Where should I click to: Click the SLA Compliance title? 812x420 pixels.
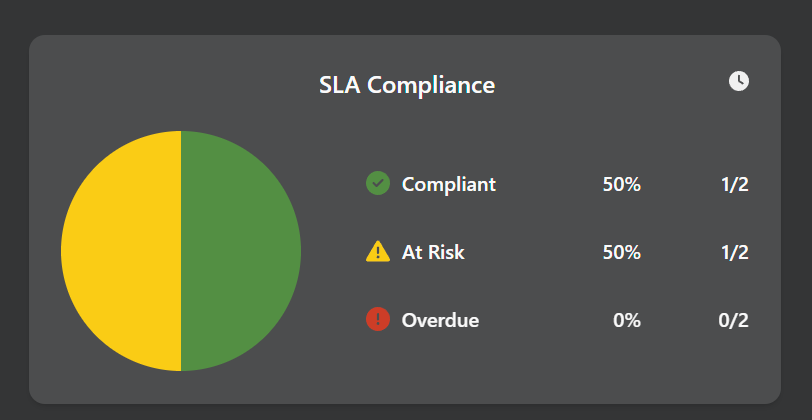point(406,85)
